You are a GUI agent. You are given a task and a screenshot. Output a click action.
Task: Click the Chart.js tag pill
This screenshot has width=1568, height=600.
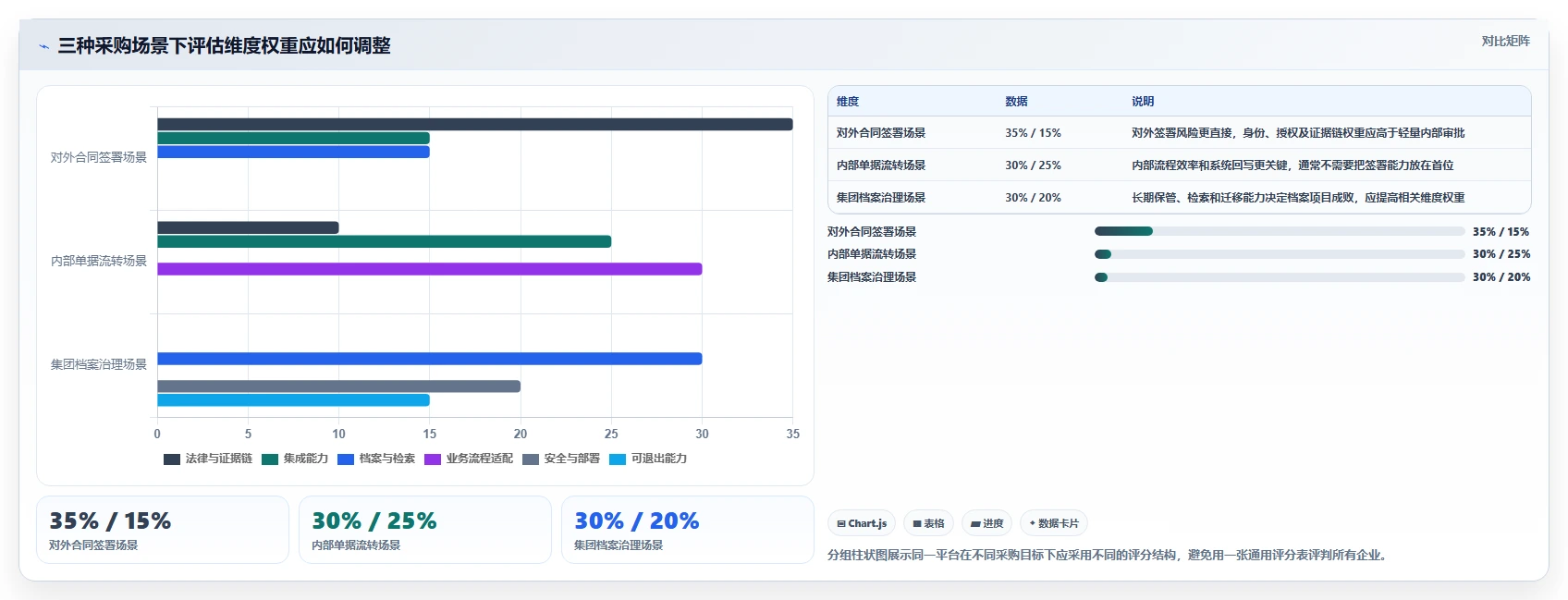click(862, 523)
